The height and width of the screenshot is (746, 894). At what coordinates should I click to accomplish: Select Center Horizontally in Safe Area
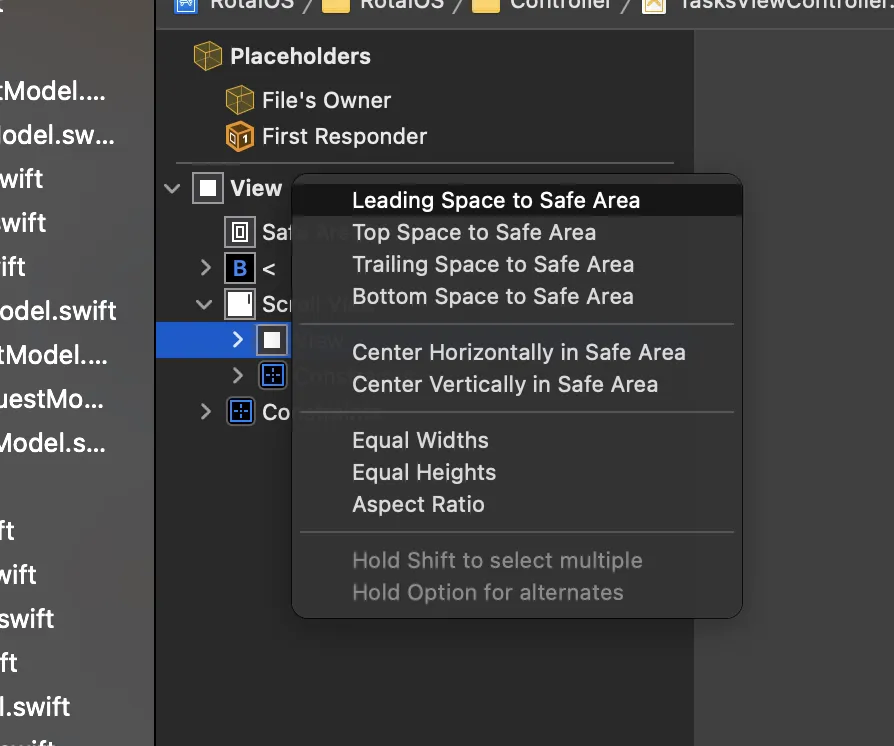tap(519, 352)
